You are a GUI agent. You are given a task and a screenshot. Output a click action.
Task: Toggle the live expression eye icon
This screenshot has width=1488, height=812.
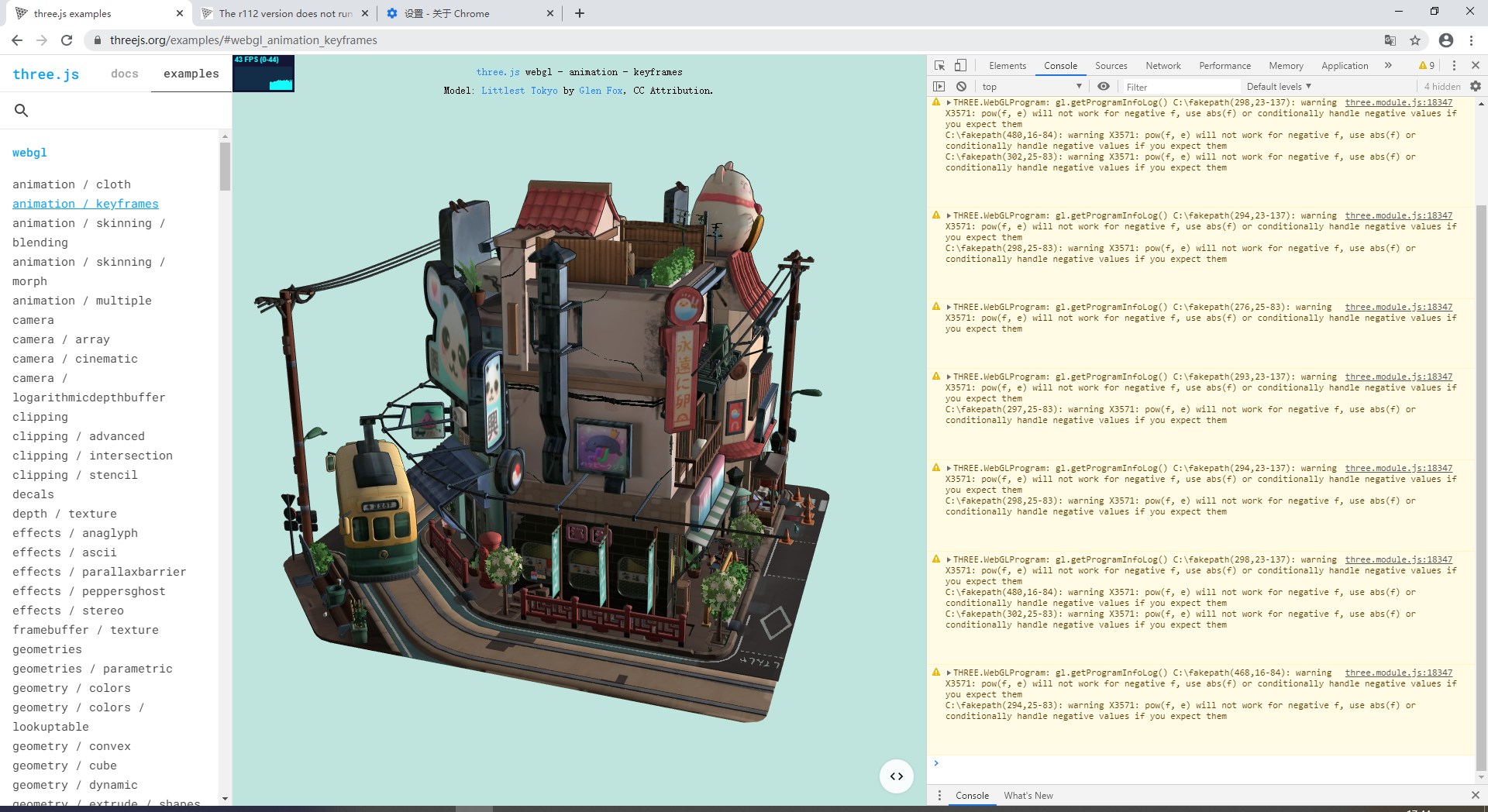(1104, 87)
